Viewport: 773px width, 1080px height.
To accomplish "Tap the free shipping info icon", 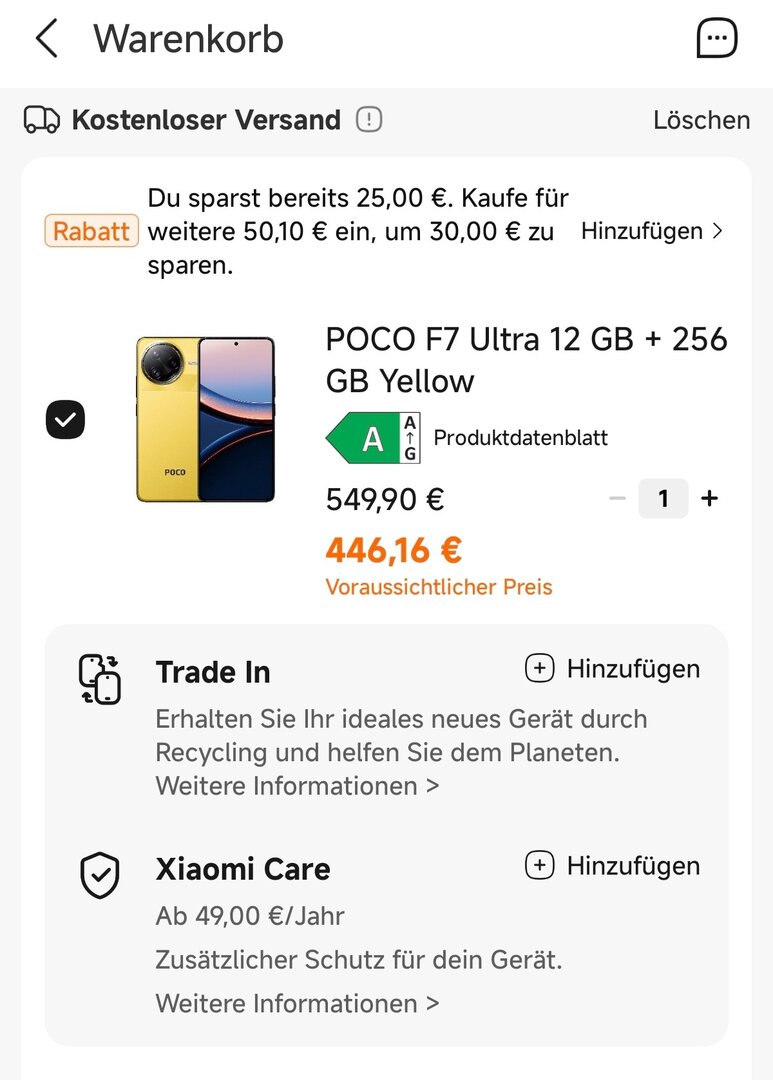I will 369,120.
